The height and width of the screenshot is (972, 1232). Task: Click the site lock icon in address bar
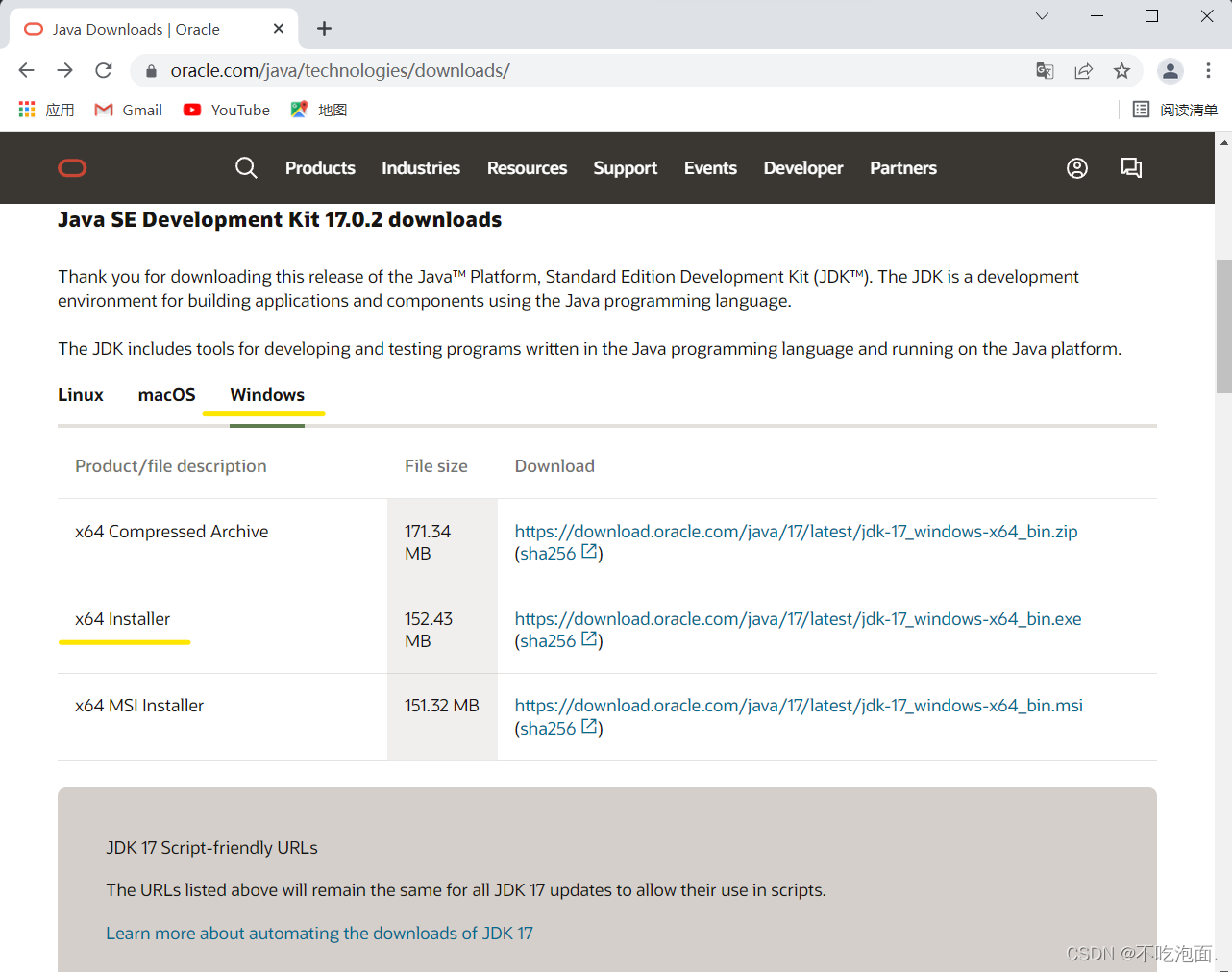point(151,71)
